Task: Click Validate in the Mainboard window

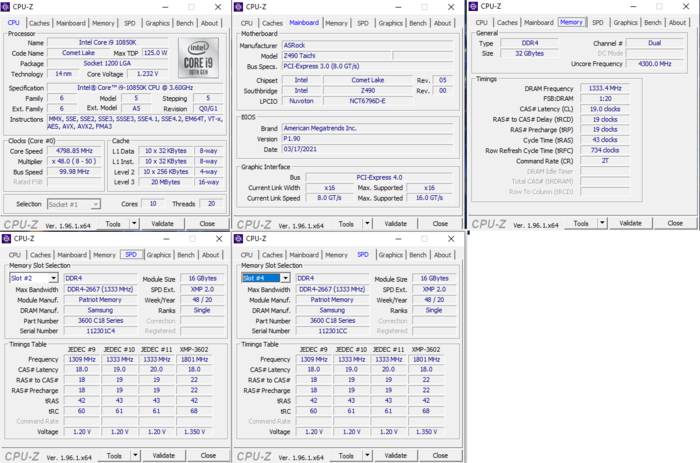Action: point(396,224)
